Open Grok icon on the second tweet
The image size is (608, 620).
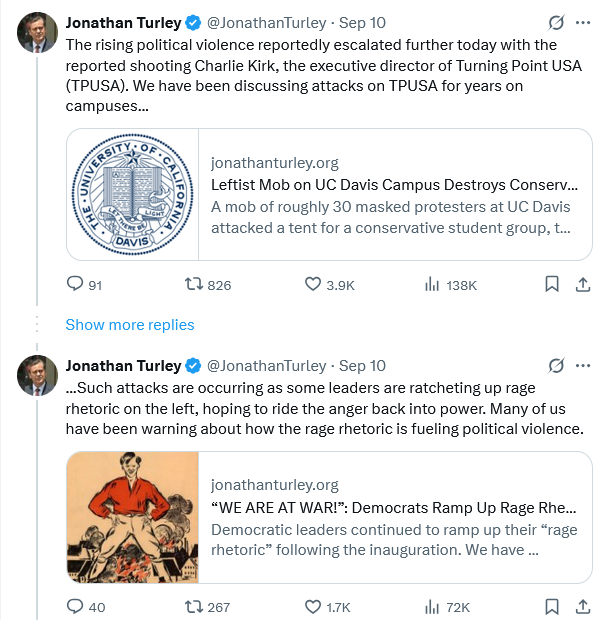557,365
